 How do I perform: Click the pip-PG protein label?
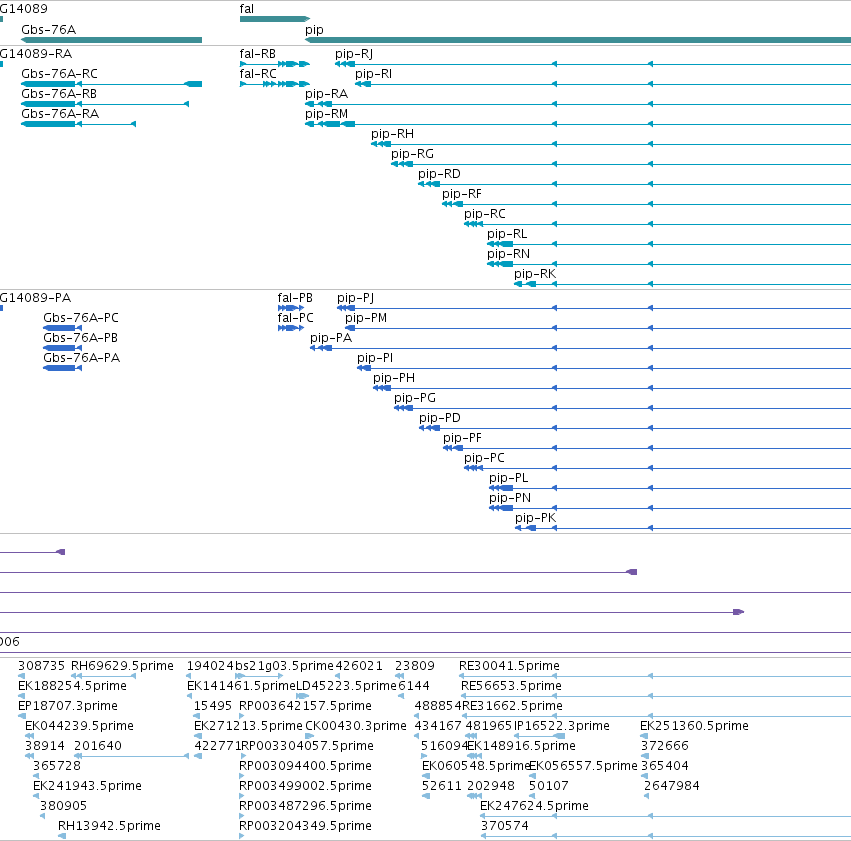[415, 398]
